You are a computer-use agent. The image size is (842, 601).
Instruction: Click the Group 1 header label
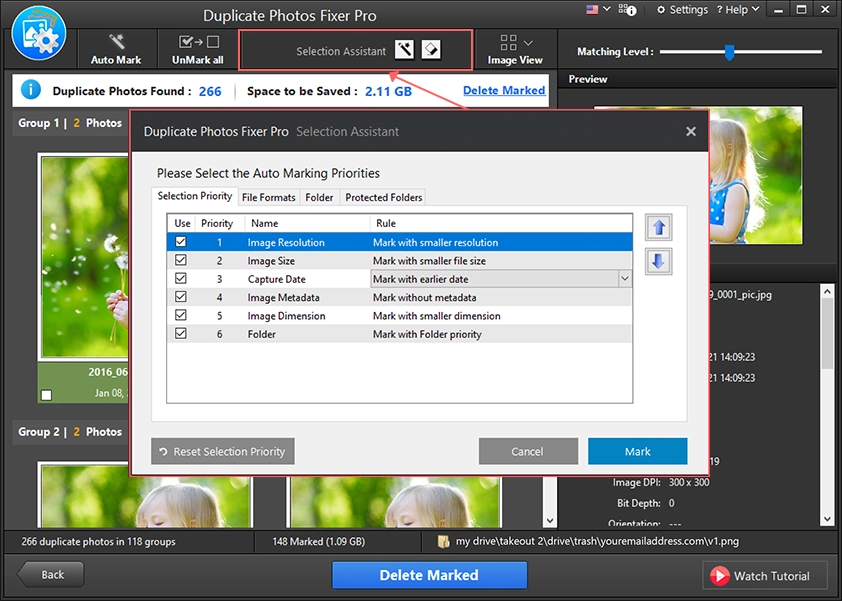70,123
